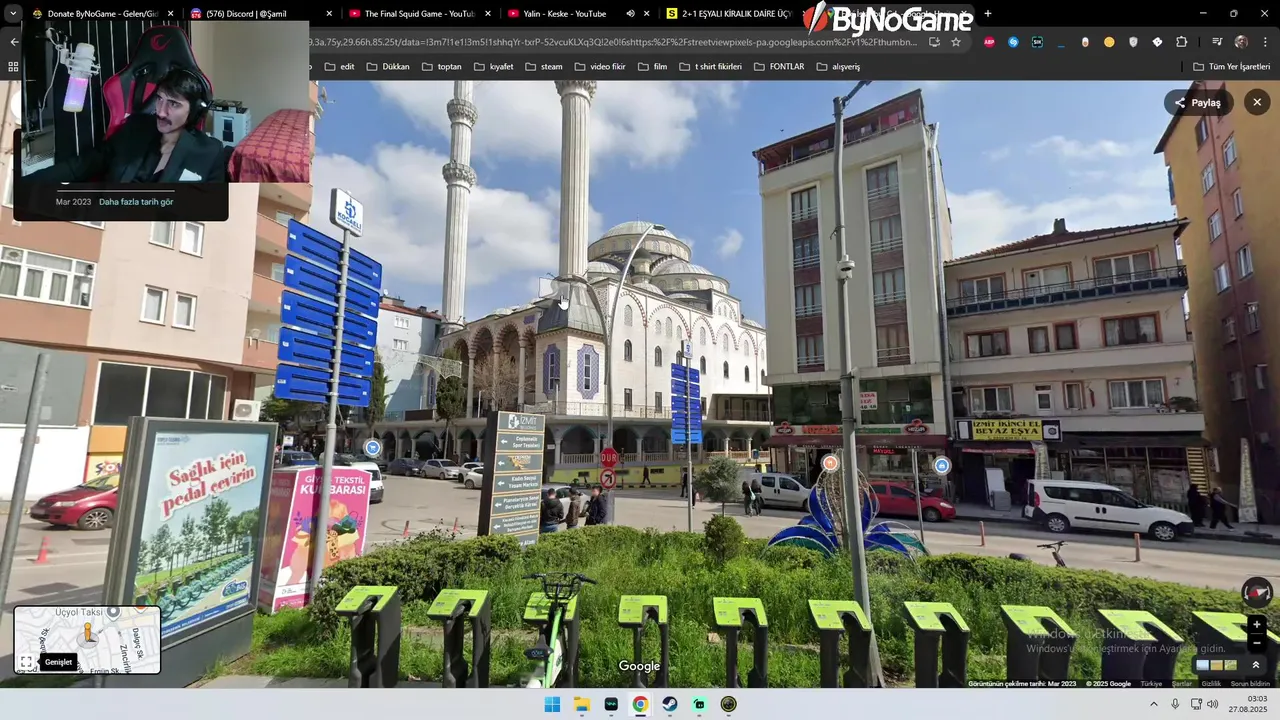Open Chrome from the taskbar
1280x720 pixels.
[640, 704]
